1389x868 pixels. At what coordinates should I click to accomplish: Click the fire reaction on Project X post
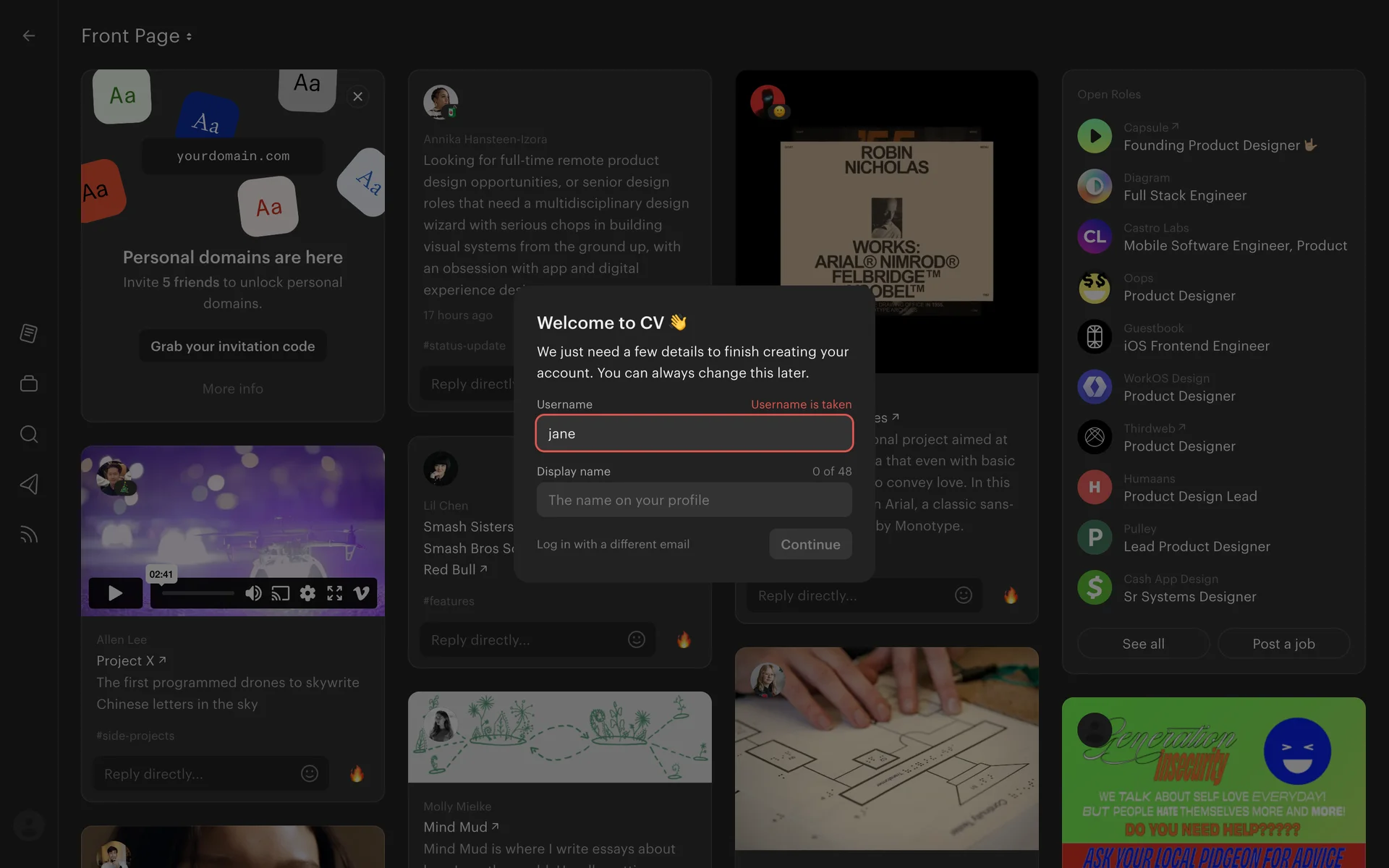(357, 774)
